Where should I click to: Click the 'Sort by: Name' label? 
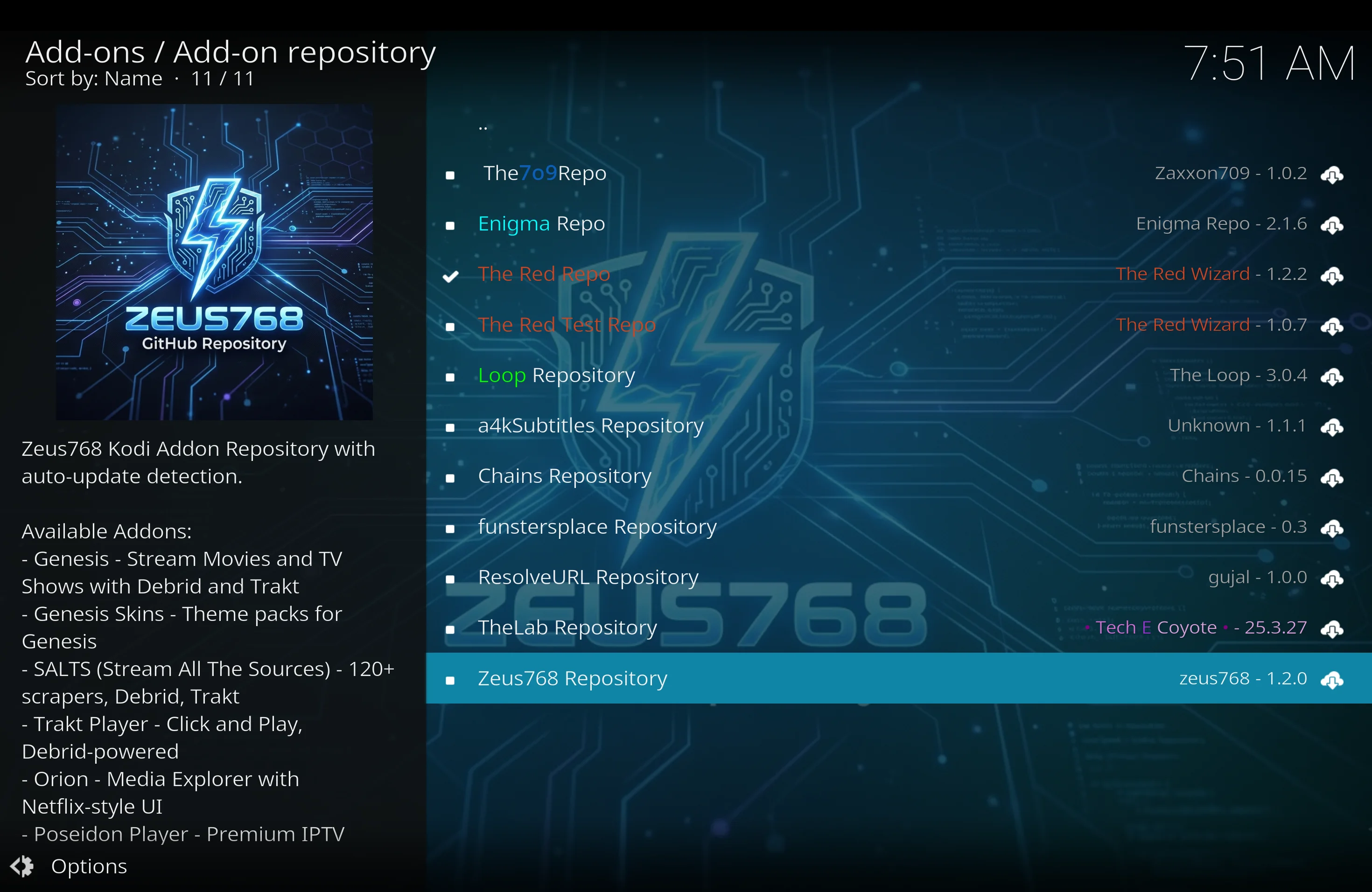pos(93,79)
